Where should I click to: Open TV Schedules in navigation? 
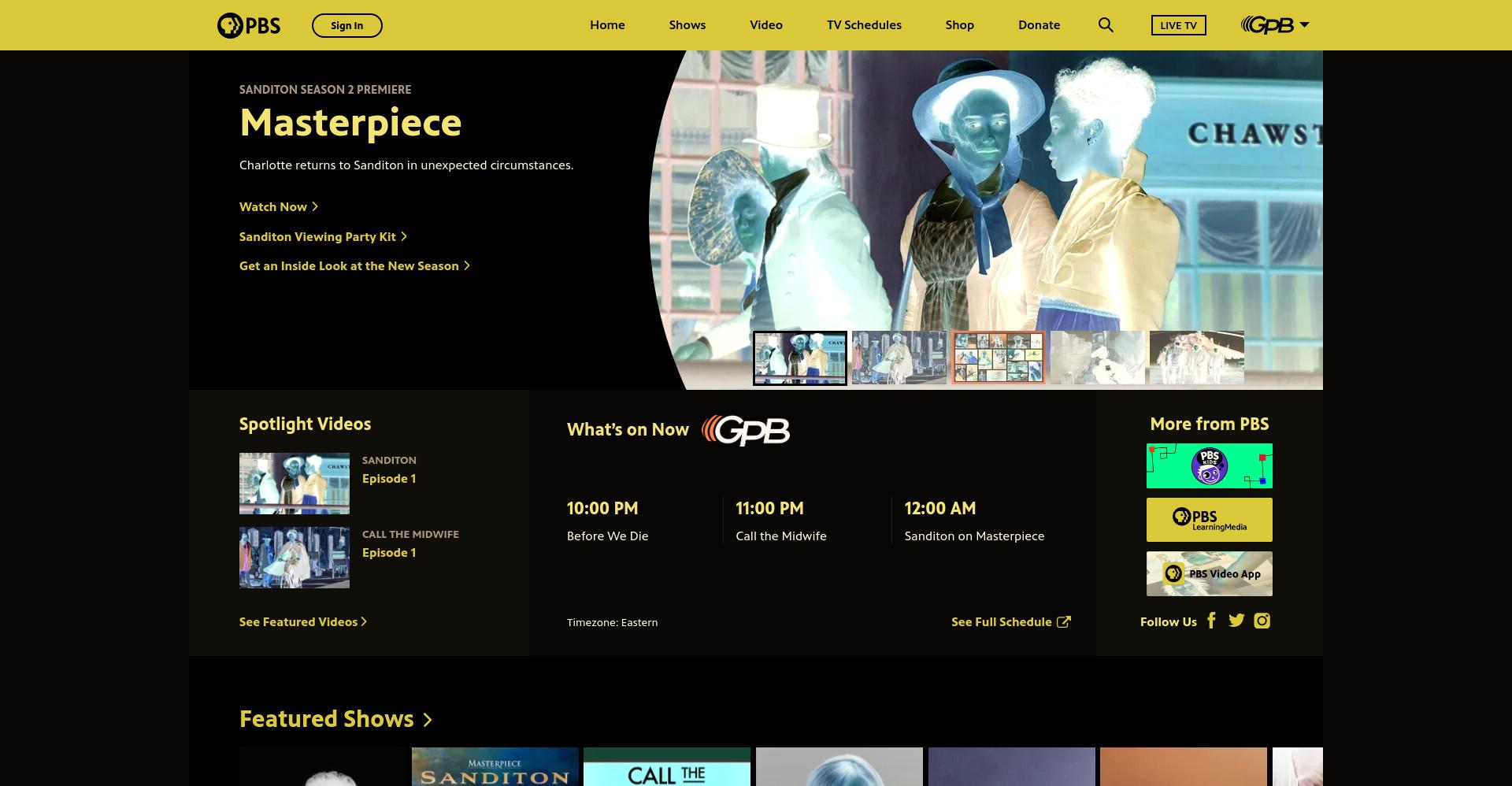coord(864,25)
